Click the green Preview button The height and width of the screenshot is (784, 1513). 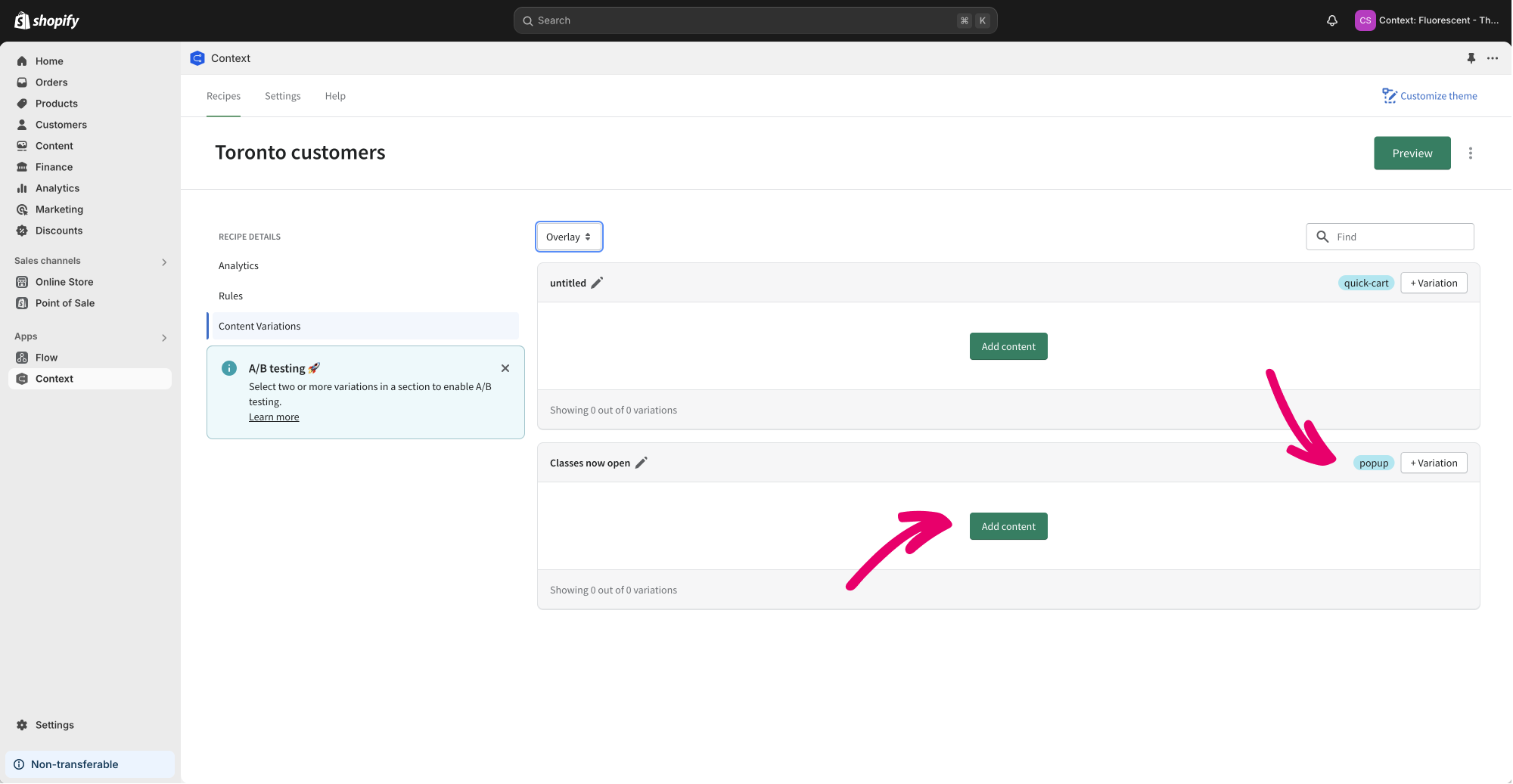(1412, 153)
